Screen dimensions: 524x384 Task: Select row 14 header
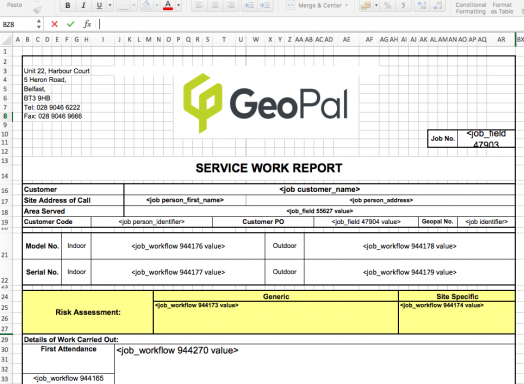pos(5,176)
